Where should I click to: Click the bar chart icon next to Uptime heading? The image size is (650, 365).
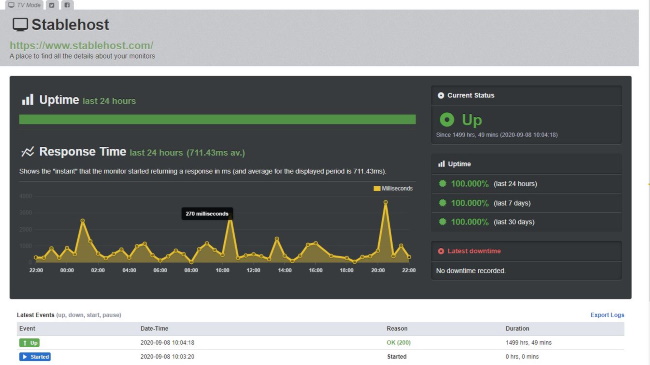[x=27, y=100]
